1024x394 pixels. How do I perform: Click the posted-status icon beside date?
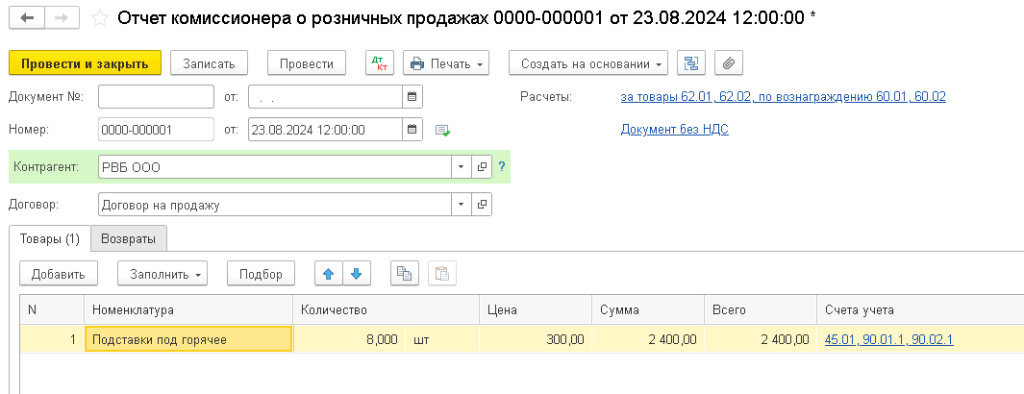pyautogui.click(x=443, y=130)
